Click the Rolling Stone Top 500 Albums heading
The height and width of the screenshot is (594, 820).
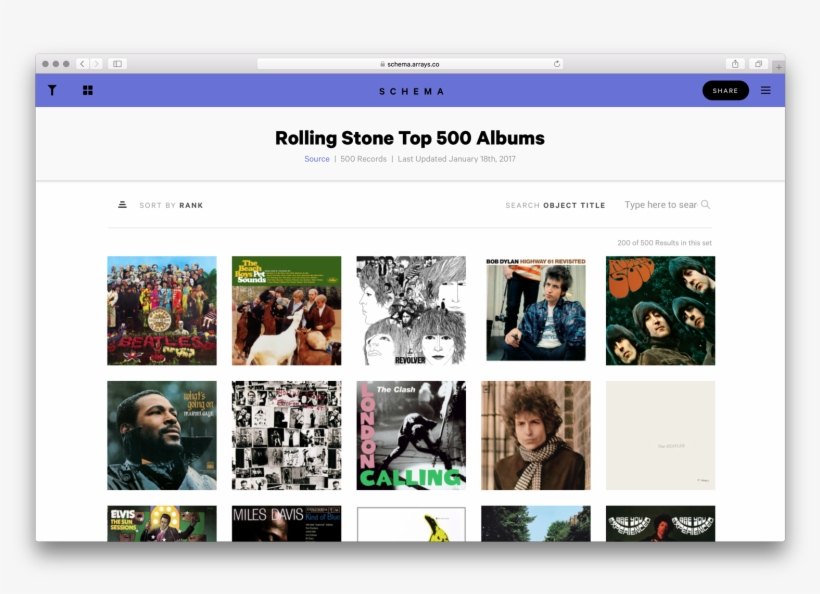point(410,138)
